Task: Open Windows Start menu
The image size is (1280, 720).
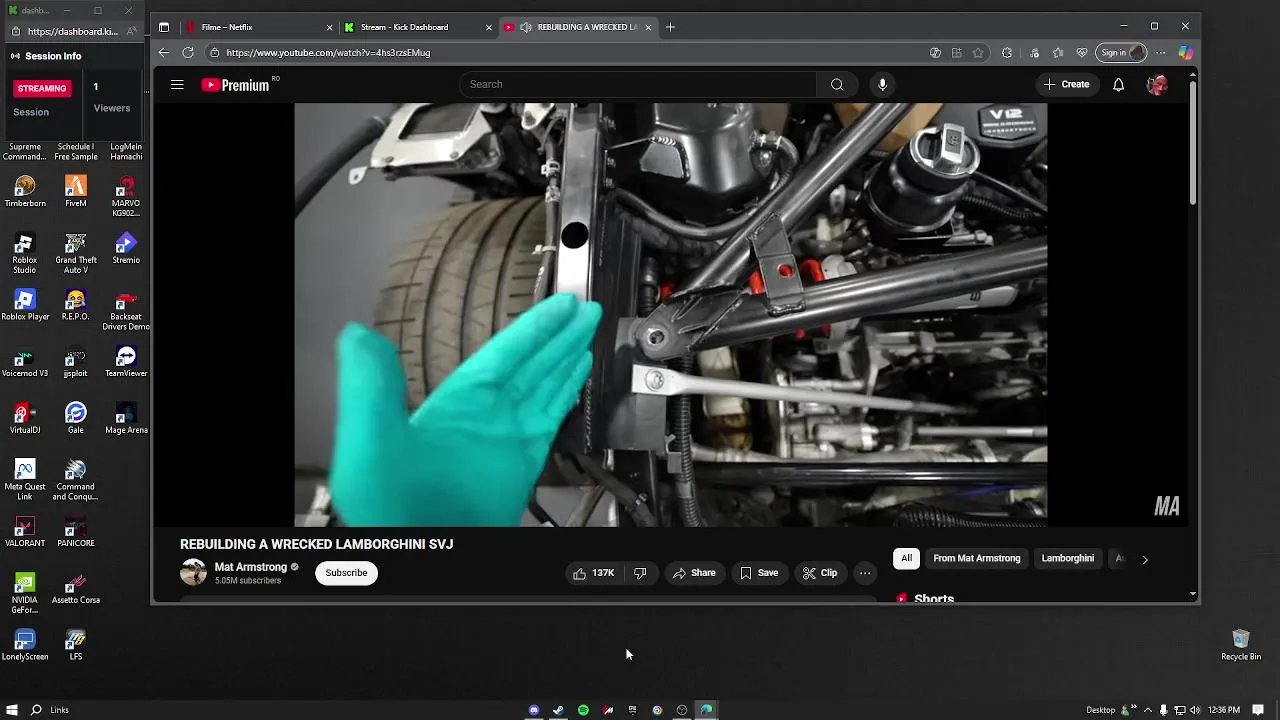Action: (x=12, y=710)
